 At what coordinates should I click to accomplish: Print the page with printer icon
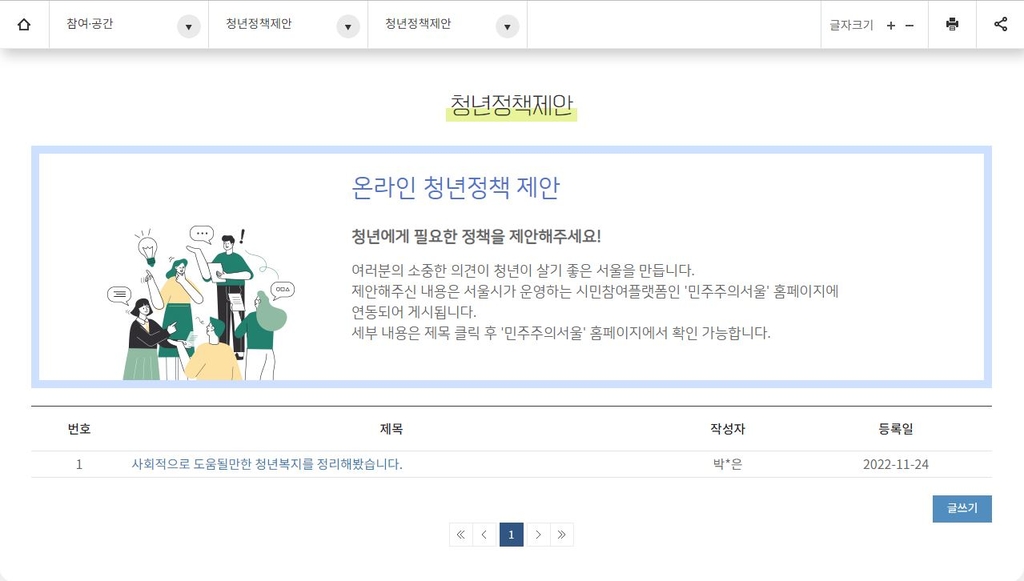952,25
